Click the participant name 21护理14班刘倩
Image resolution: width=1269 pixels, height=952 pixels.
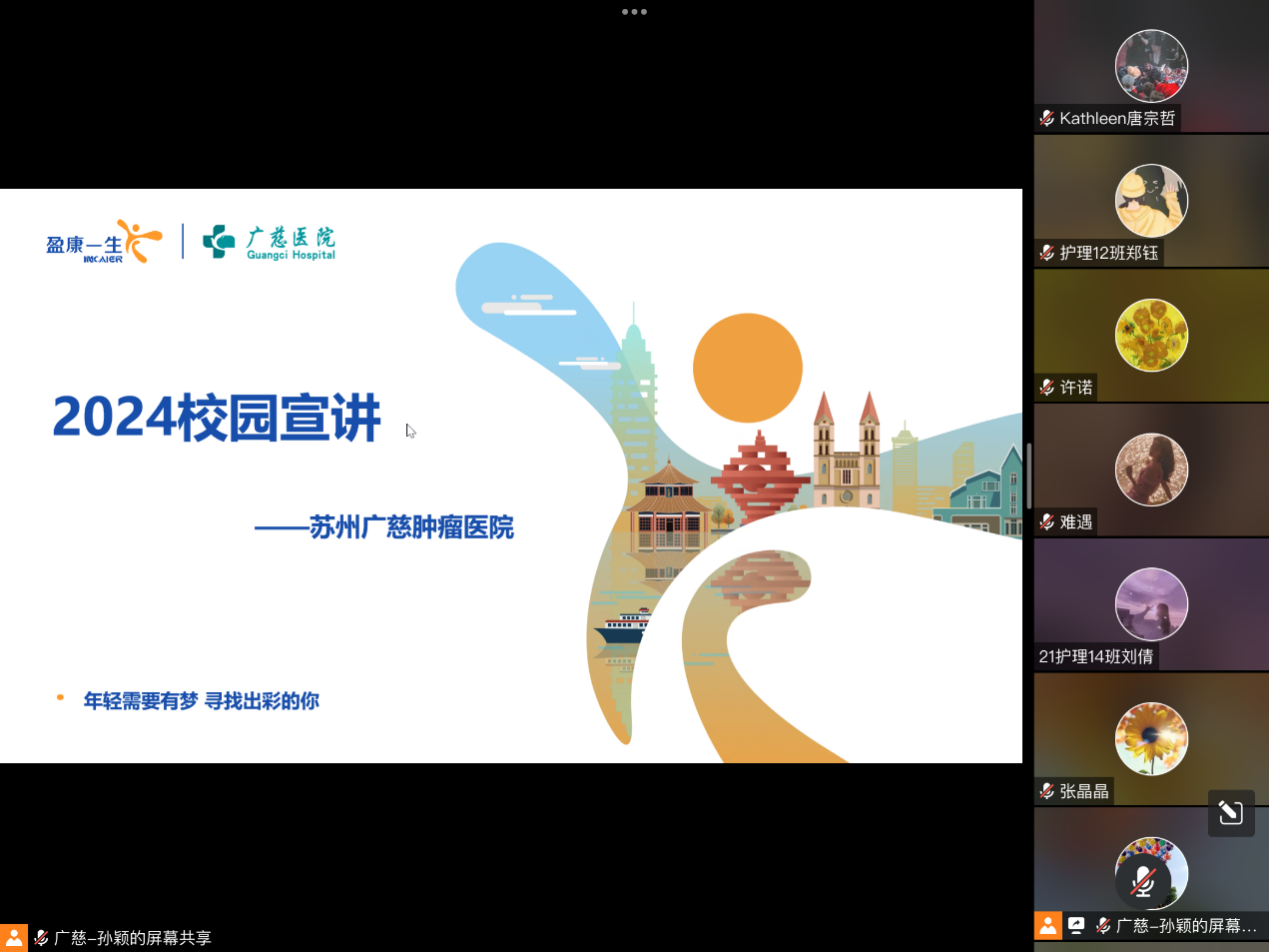(x=1096, y=657)
